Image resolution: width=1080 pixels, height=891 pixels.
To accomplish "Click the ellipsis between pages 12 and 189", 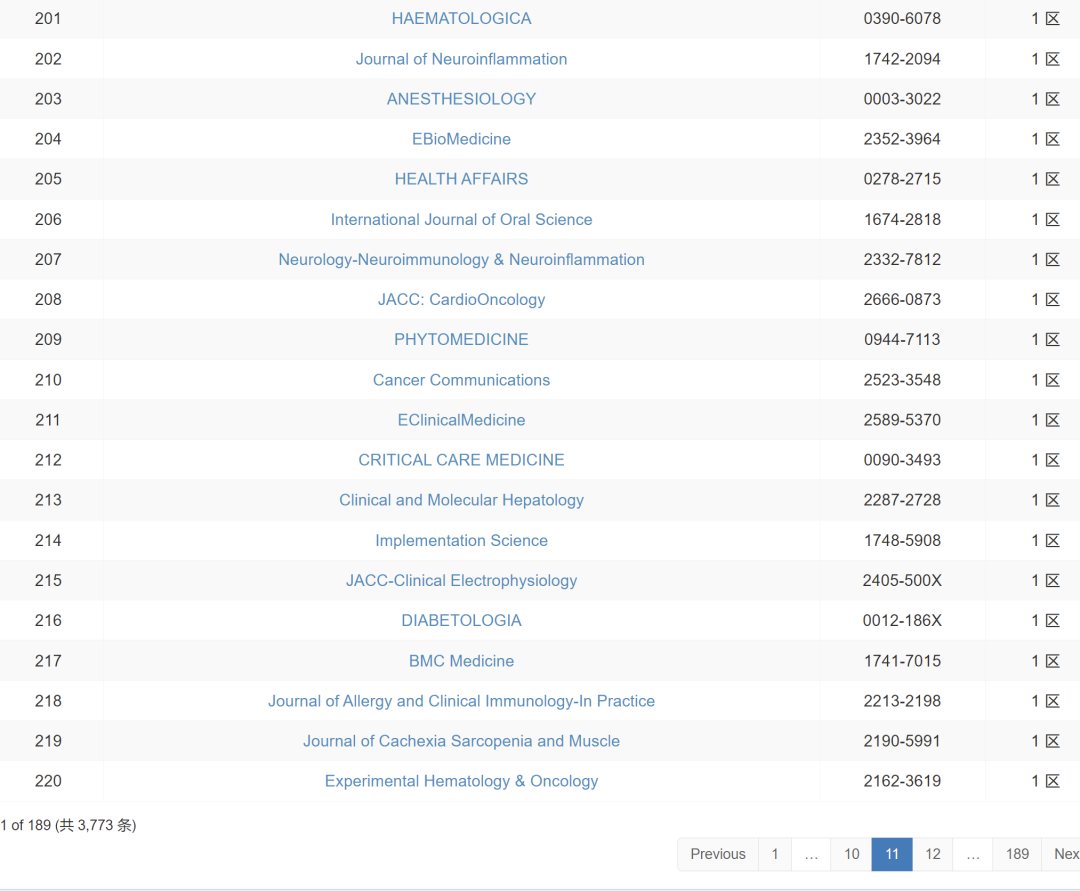I will pos(973,854).
